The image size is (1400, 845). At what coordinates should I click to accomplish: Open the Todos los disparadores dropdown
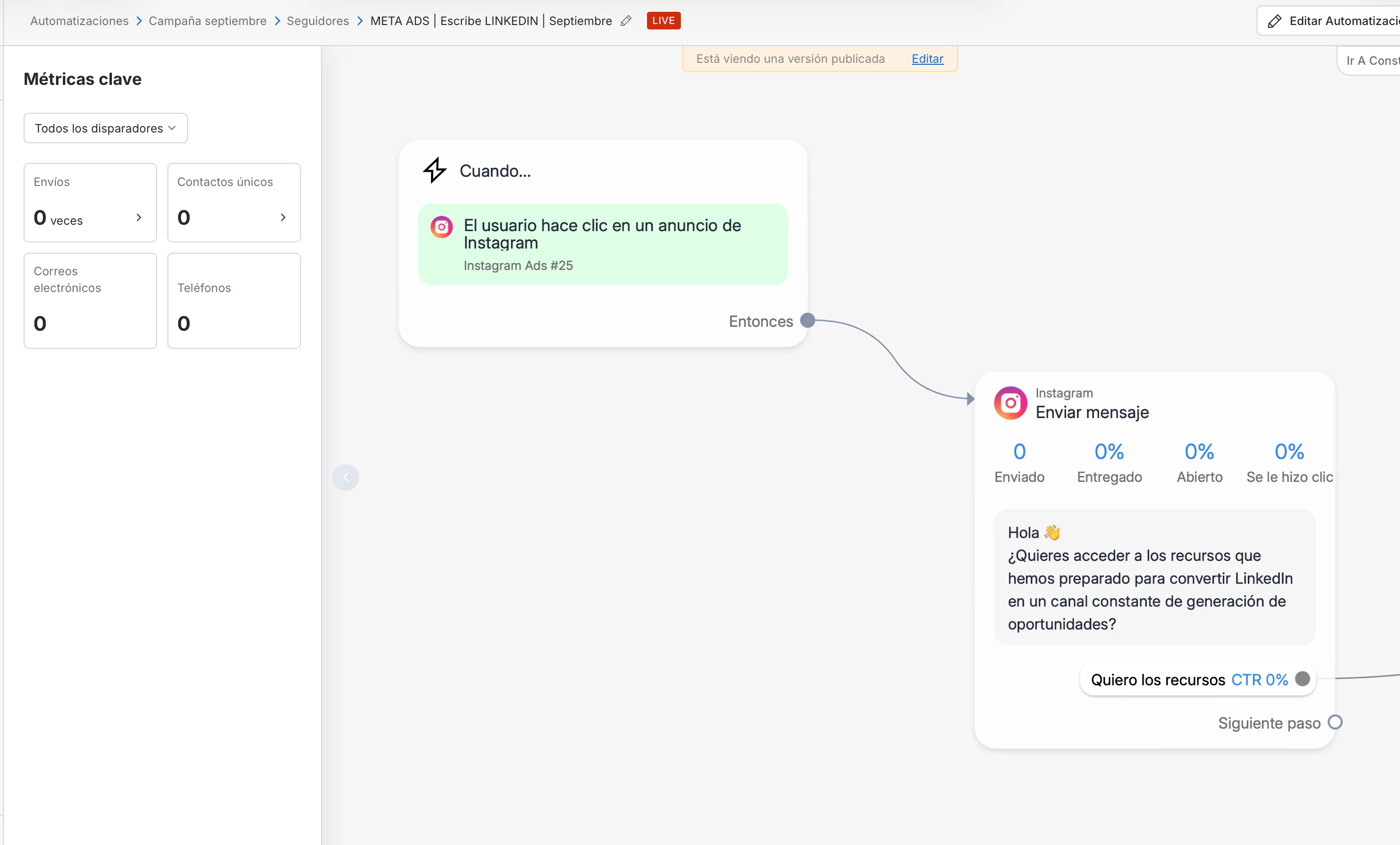pos(106,129)
